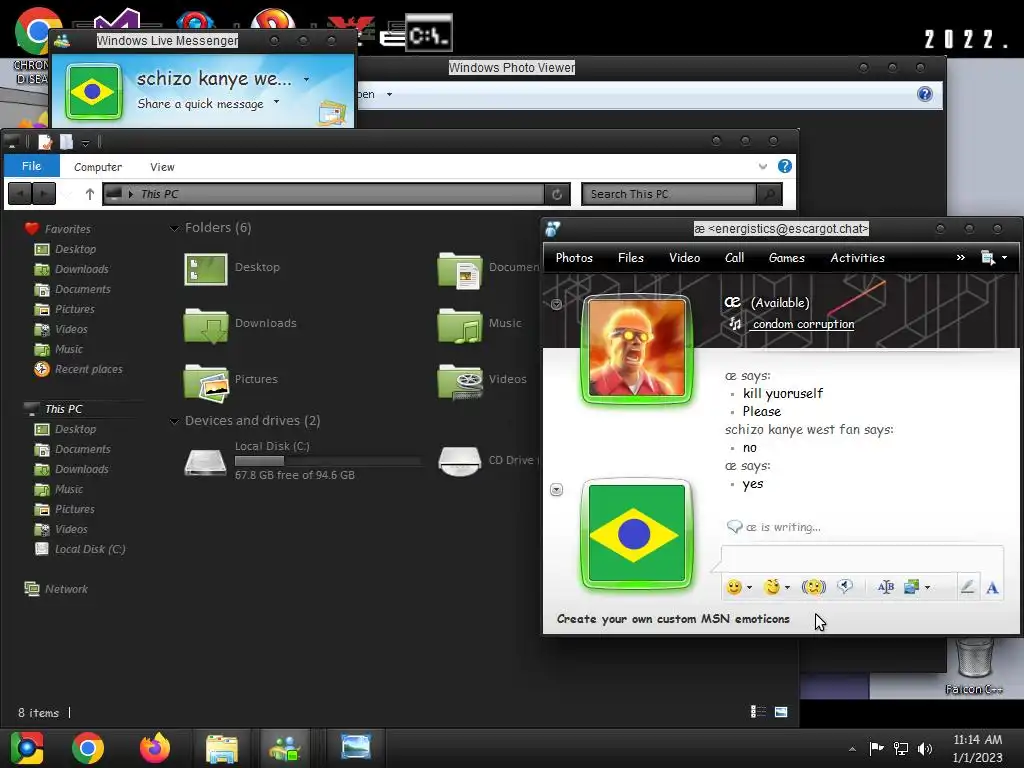
Task: Click the Brazil flag display picture in chat
Action: pyautogui.click(x=637, y=534)
